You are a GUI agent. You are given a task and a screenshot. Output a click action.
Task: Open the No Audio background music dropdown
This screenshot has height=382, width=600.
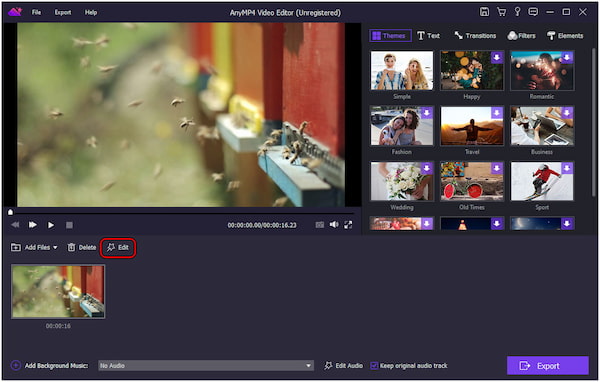(x=206, y=366)
